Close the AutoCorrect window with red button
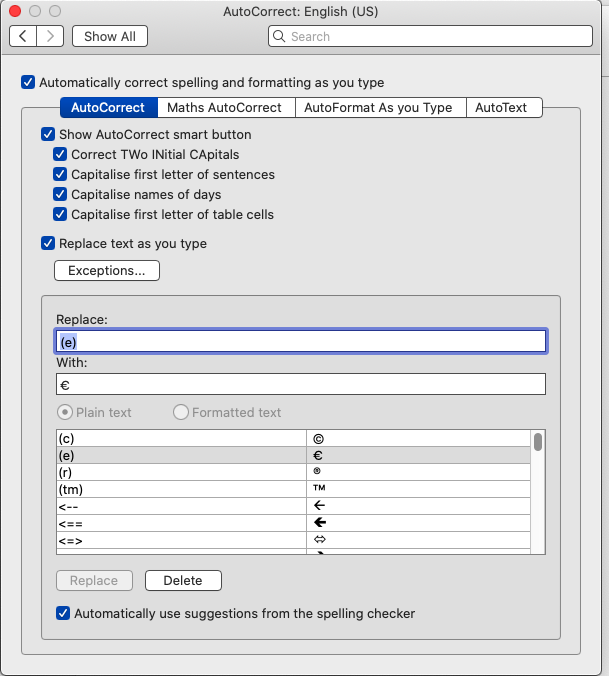The height and width of the screenshot is (676, 609). coord(15,11)
